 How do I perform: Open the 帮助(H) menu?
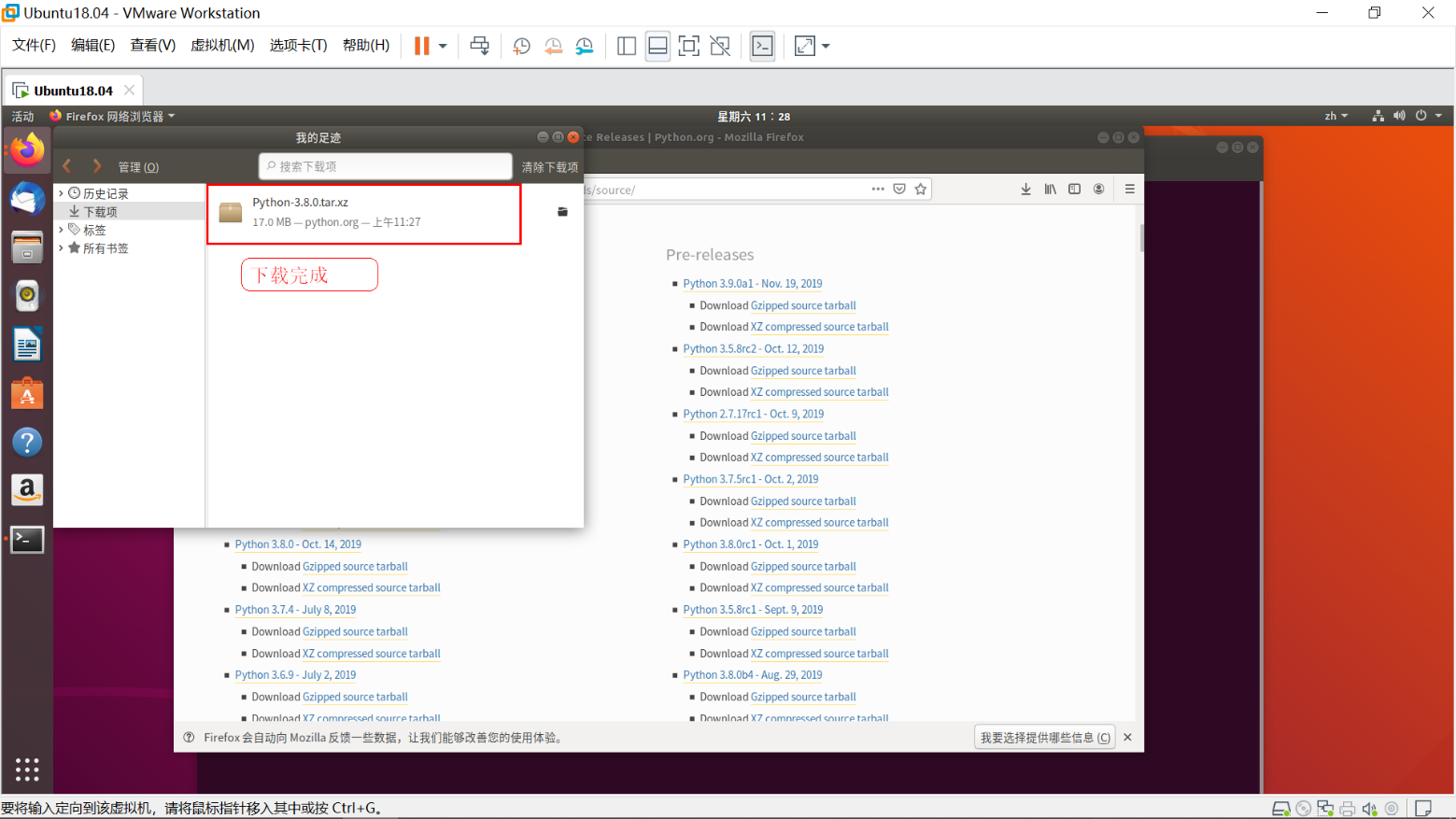[x=366, y=46]
